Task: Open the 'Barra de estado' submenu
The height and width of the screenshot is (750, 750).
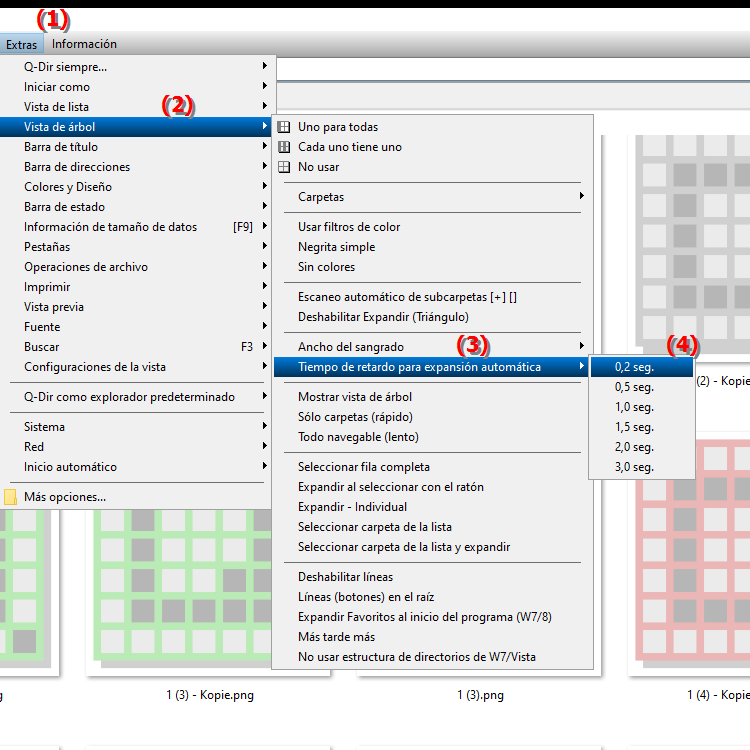Action: click(136, 207)
